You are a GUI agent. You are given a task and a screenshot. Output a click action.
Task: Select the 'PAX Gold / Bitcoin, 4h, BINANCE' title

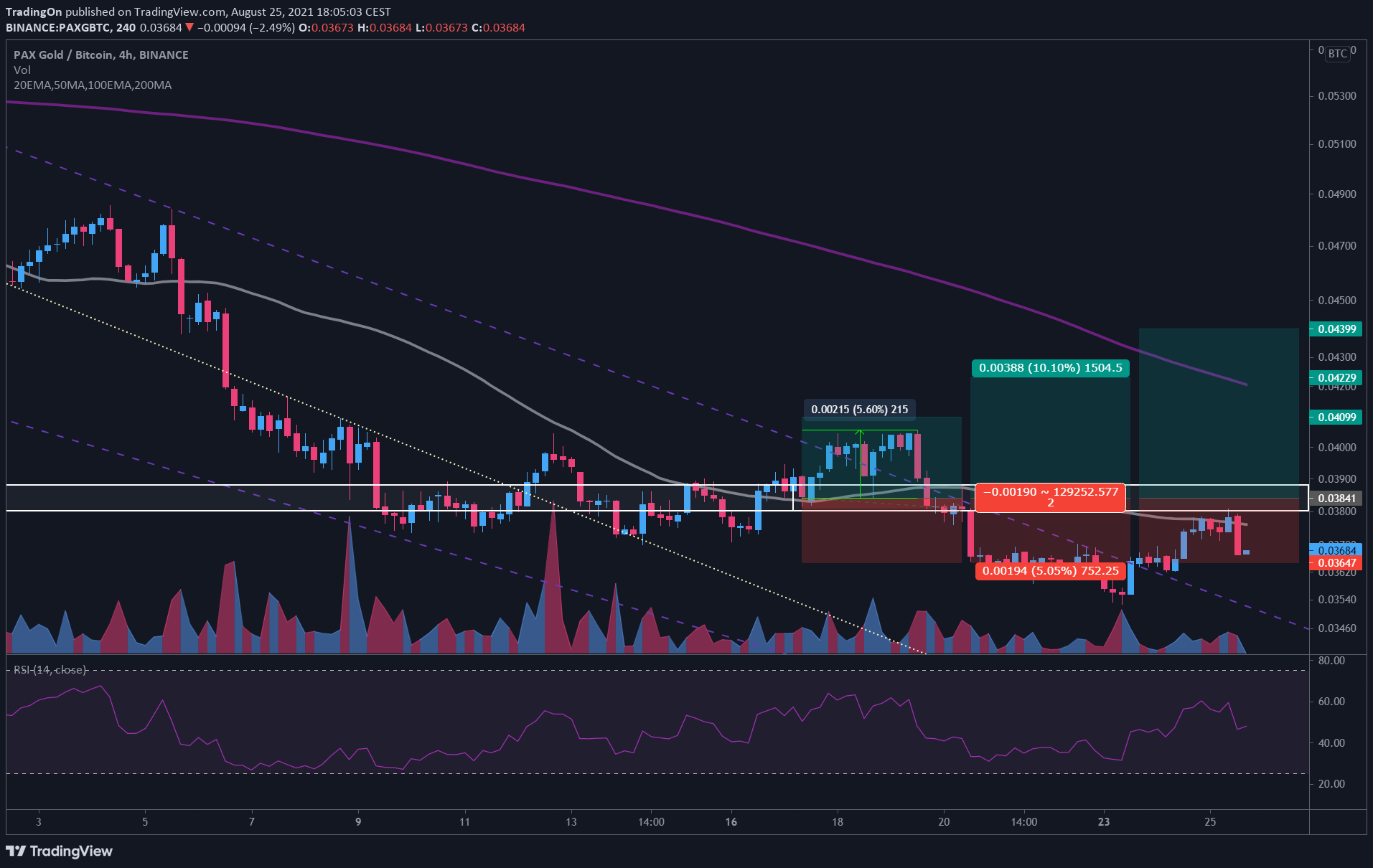[101, 55]
